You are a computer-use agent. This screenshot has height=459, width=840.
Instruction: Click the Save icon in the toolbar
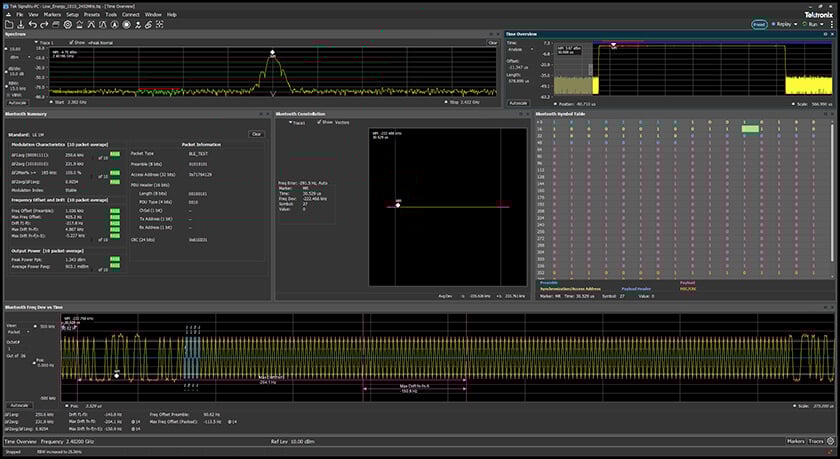coord(19,23)
